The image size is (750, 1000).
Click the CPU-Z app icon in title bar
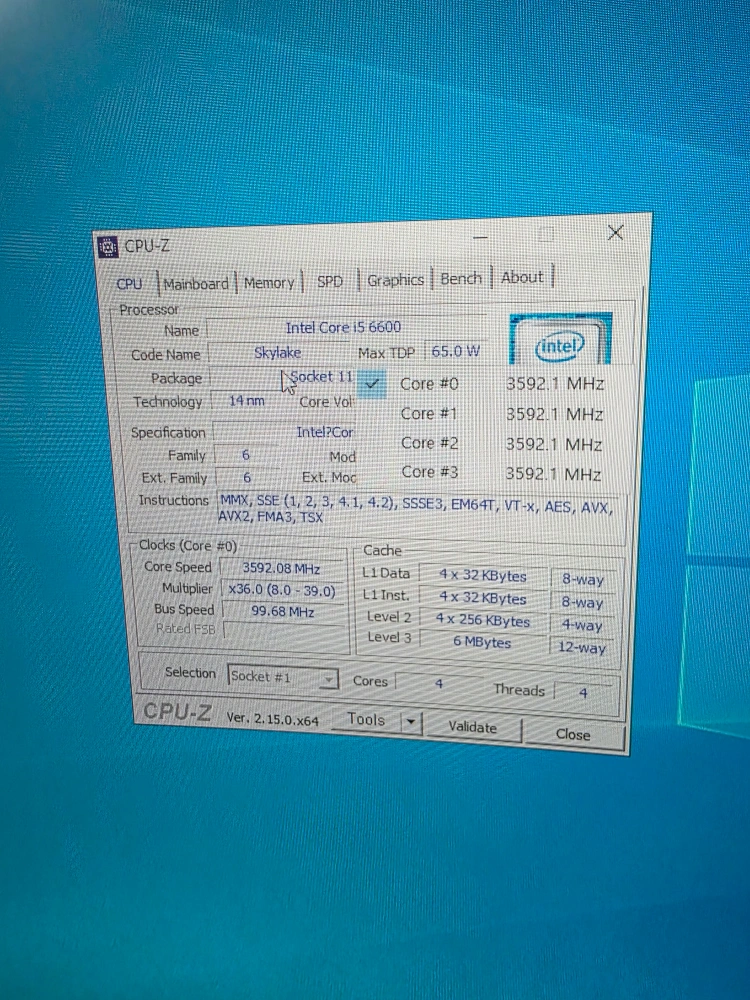click(x=108, y=246)
